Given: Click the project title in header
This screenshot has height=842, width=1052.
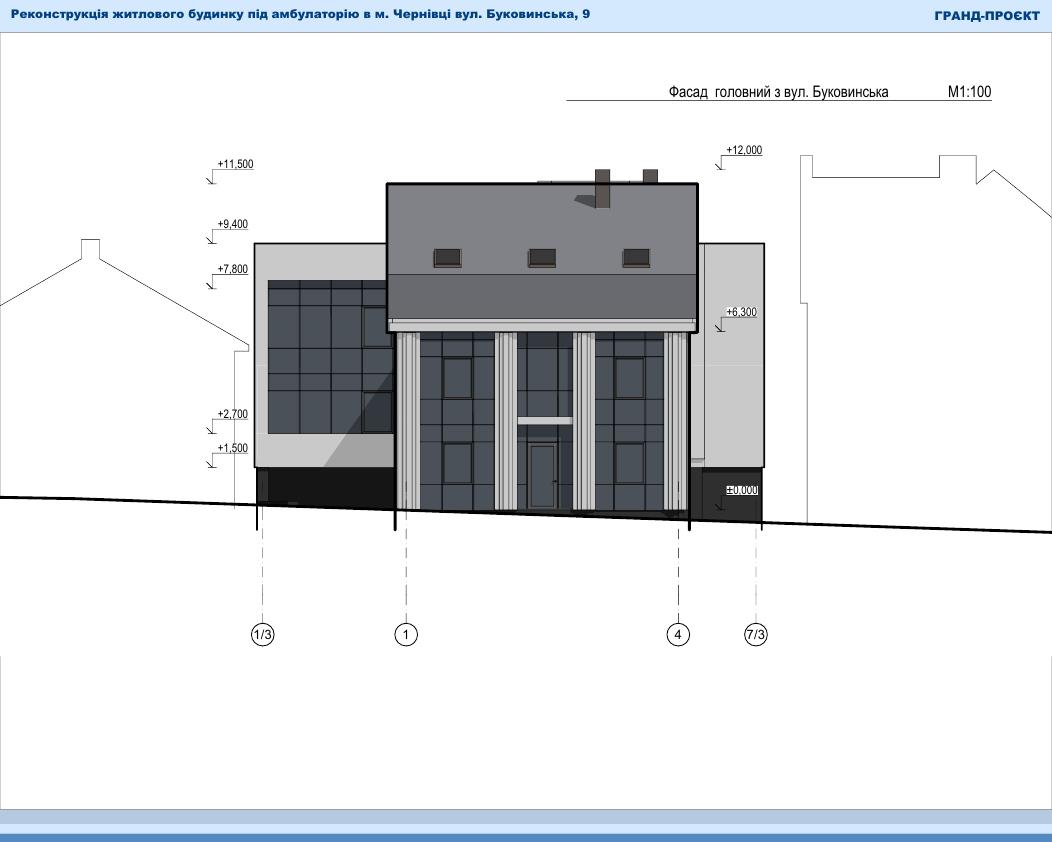Looking at the screenshot, I should click(300, 15).
